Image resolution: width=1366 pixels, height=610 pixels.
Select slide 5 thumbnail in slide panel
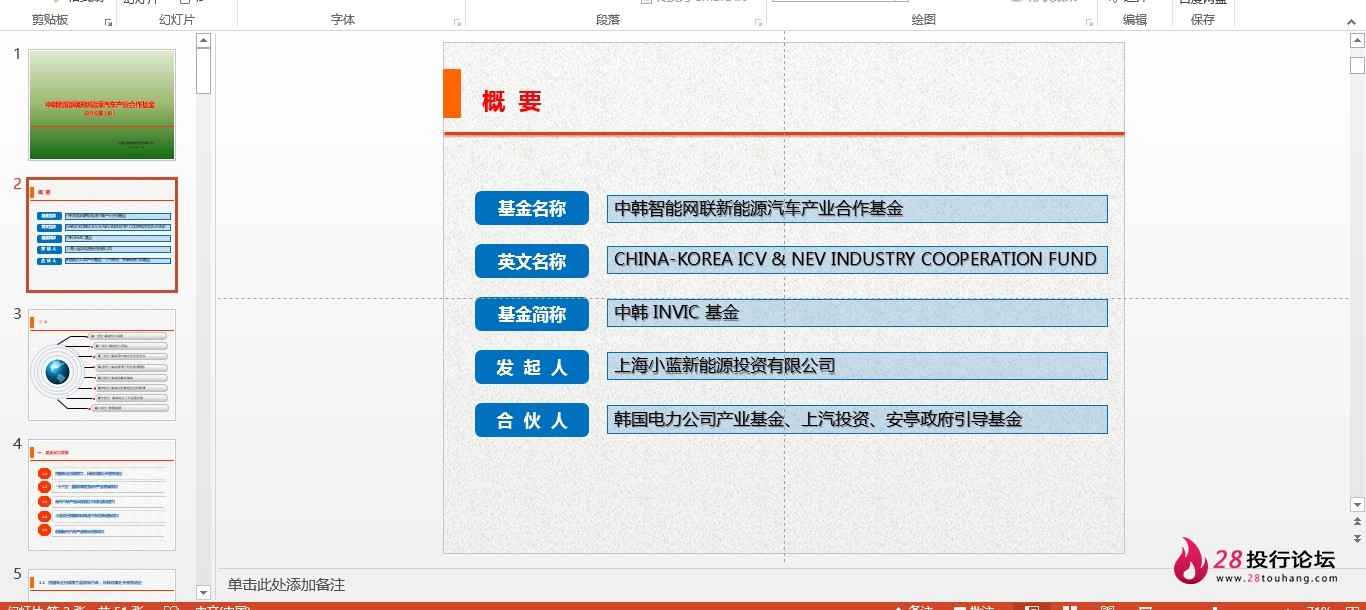tap(102, 585)
